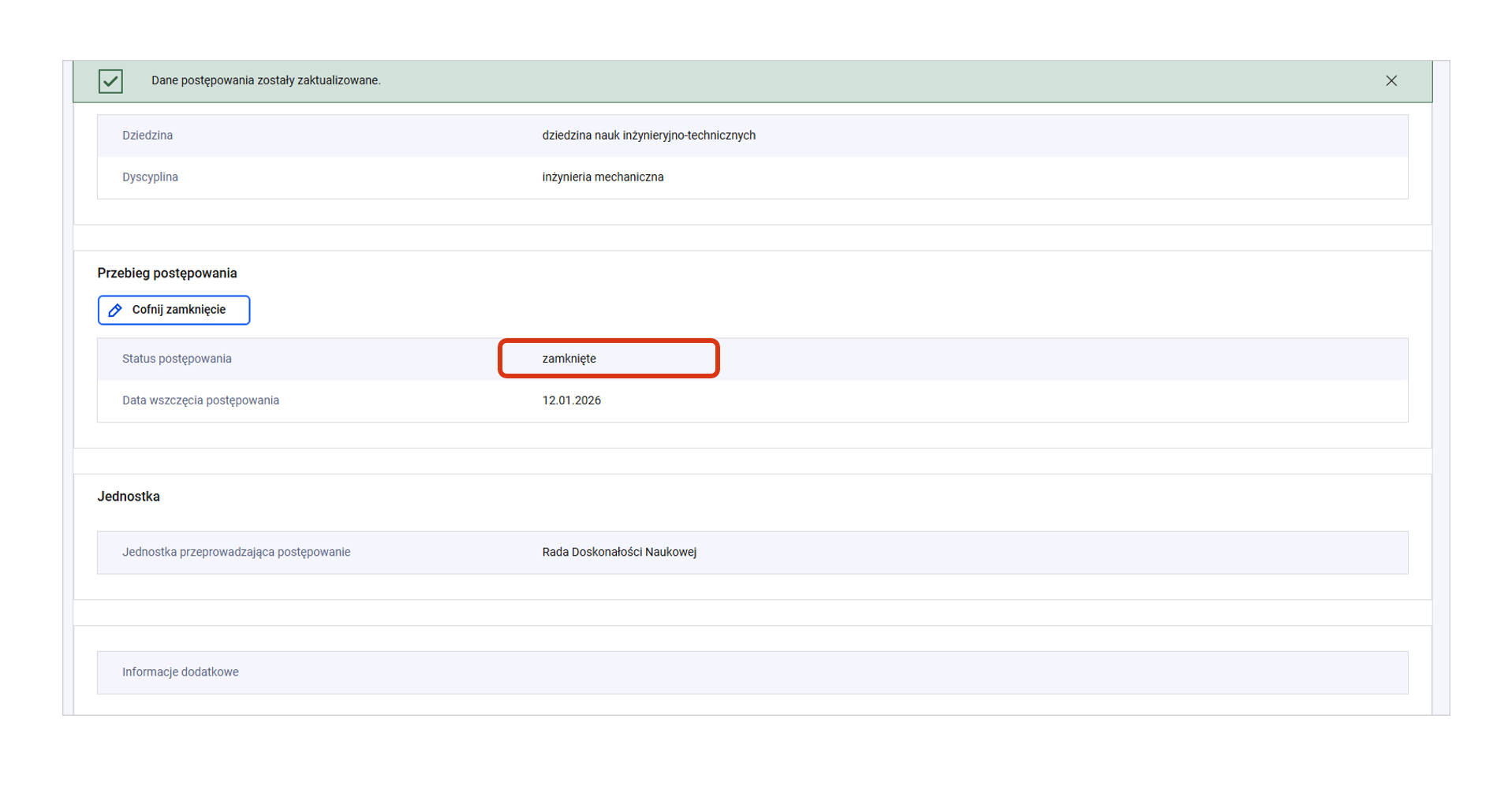The width and height of the screenshot is (1512, 793).
Task: Click the Data wszczęcia postępowania label
Action: pos(200,400)
